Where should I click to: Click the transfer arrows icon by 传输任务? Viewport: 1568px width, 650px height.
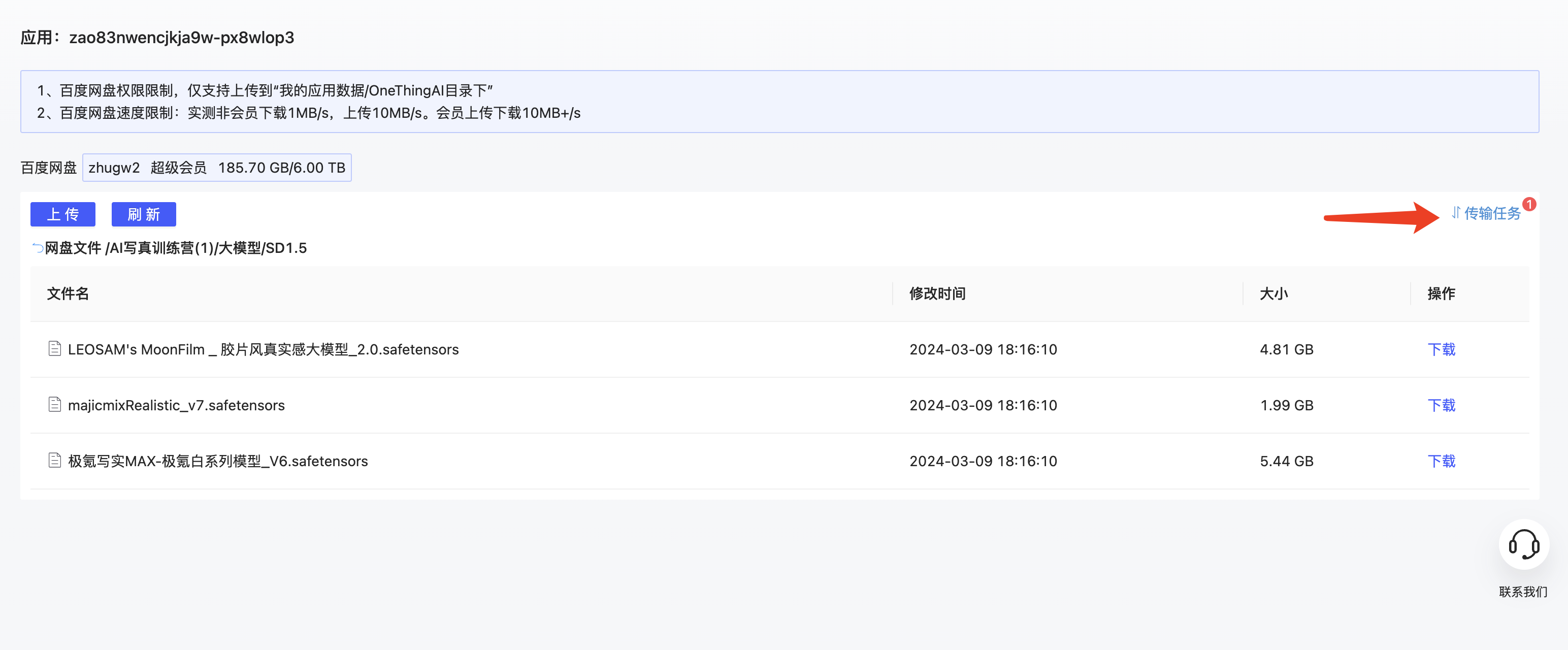1455,213
